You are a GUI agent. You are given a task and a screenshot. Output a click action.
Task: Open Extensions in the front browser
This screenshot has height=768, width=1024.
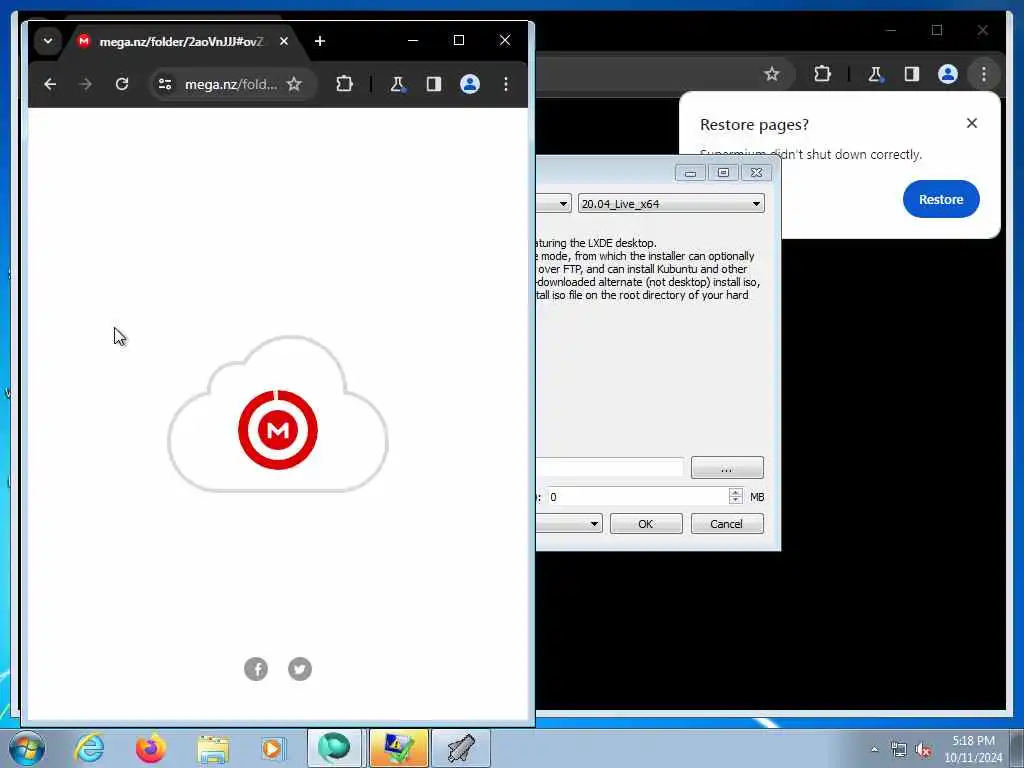(x=344, y=84)
